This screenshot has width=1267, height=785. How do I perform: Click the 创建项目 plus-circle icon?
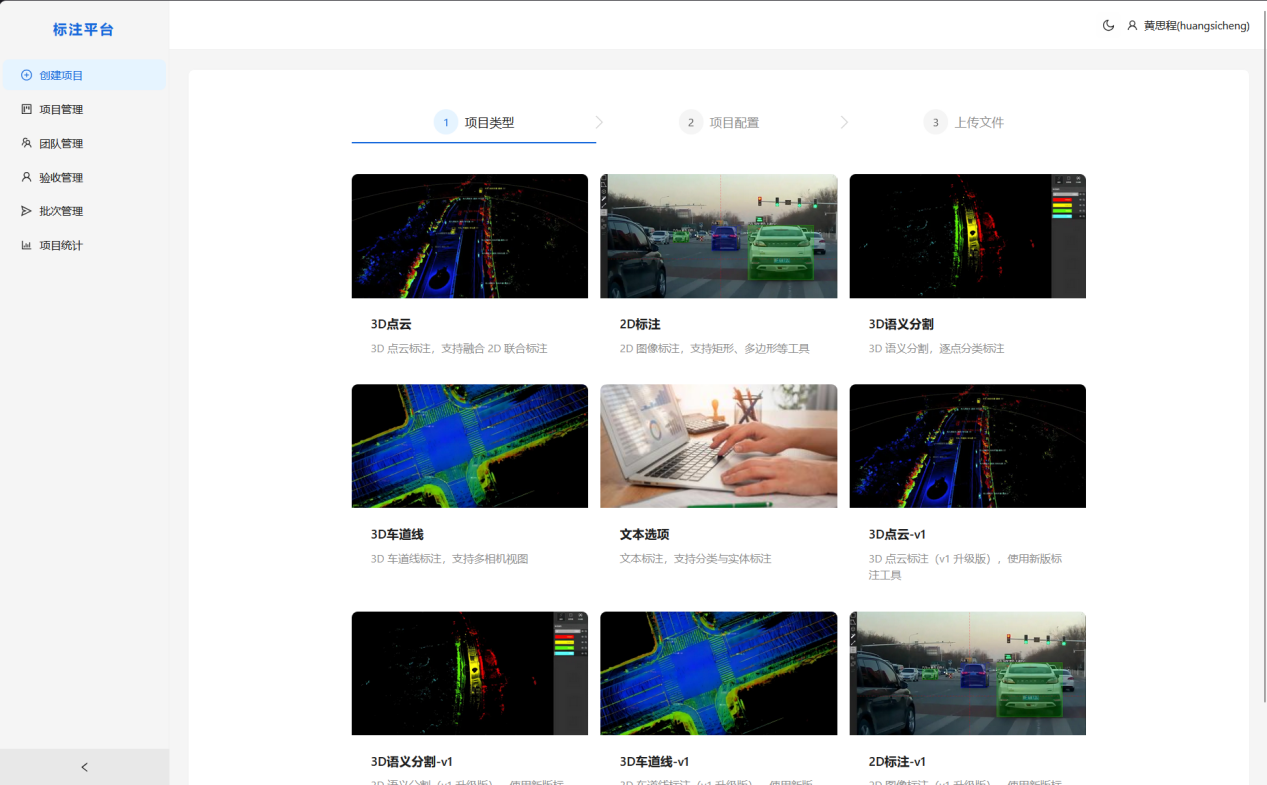(27, 75)
